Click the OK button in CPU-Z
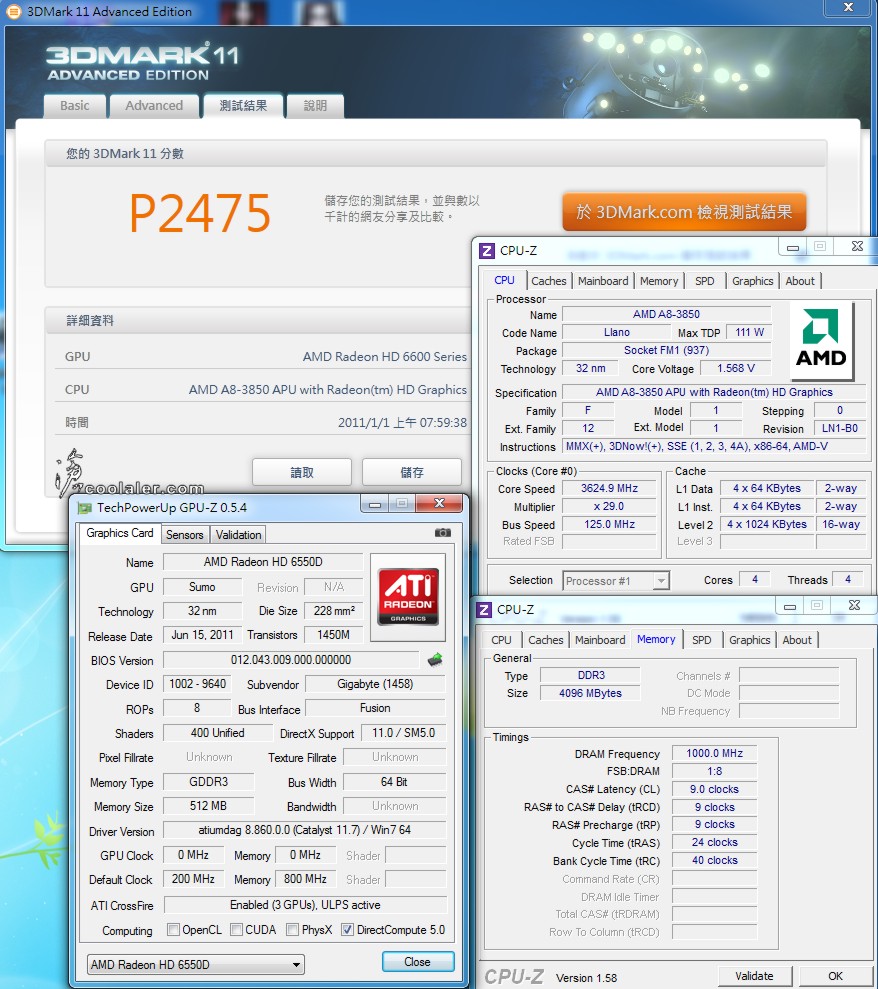Viewport: 878px width, 989px height. [836, 976]
